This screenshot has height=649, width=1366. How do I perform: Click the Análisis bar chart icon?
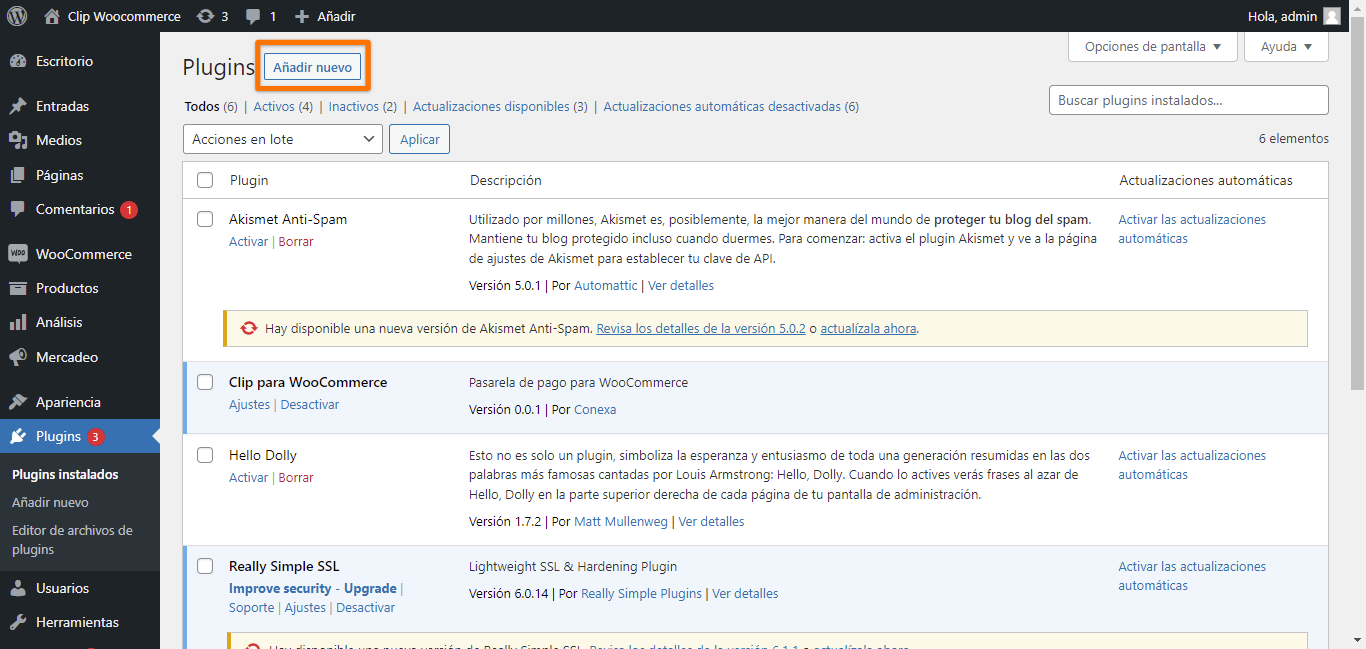[18, 322]
